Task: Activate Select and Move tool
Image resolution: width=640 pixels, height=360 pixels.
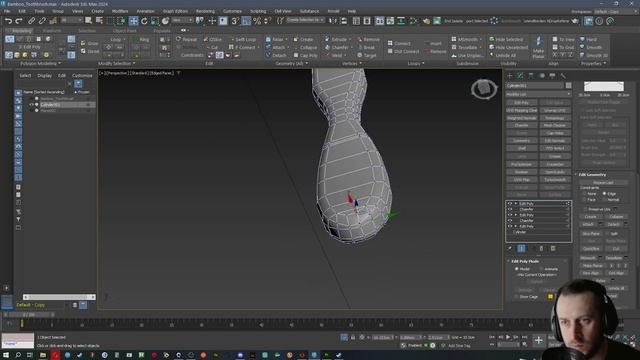Action: pos(133,20)
